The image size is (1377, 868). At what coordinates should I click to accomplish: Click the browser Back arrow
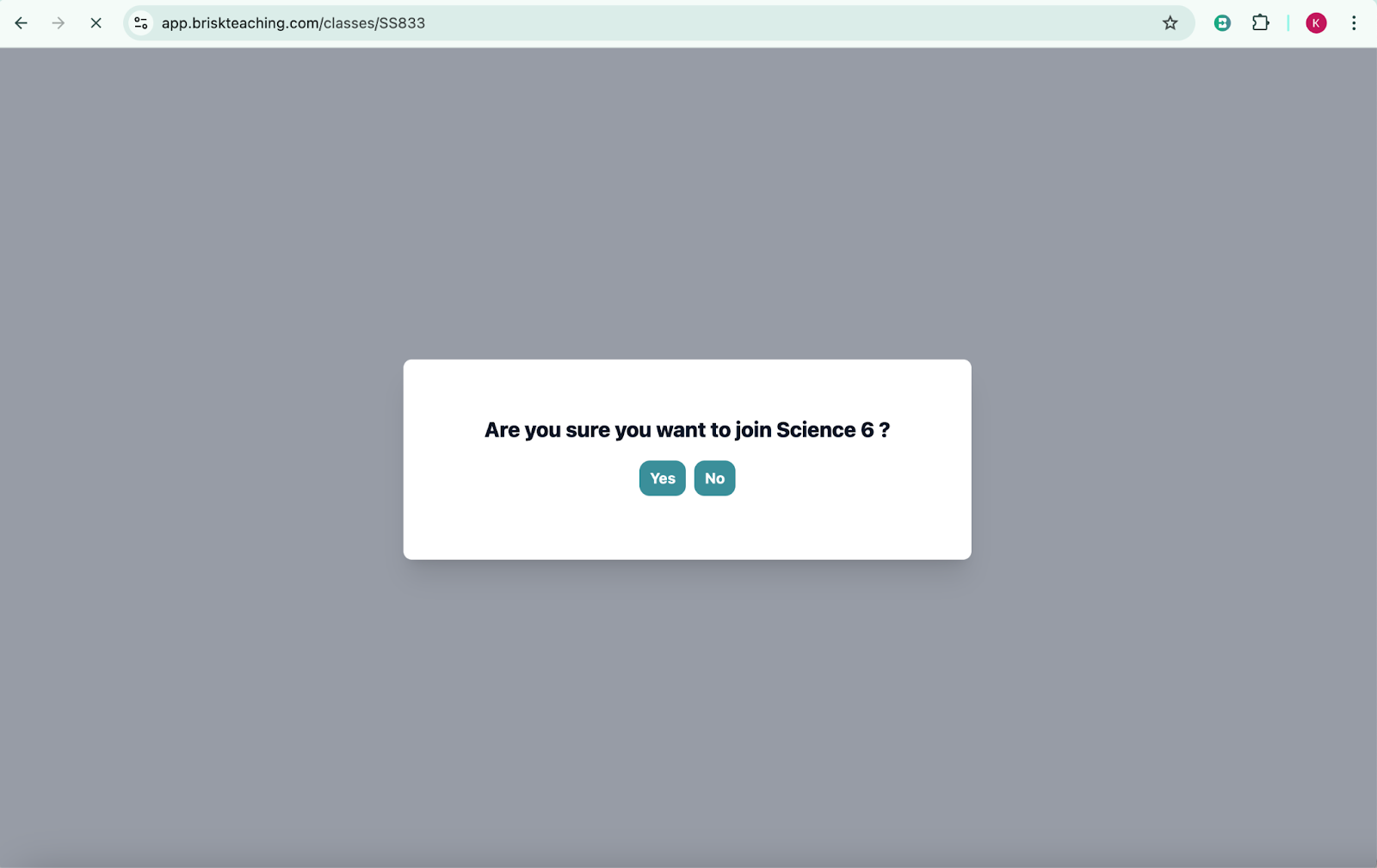pyautogui.click(x=22, y=23)
